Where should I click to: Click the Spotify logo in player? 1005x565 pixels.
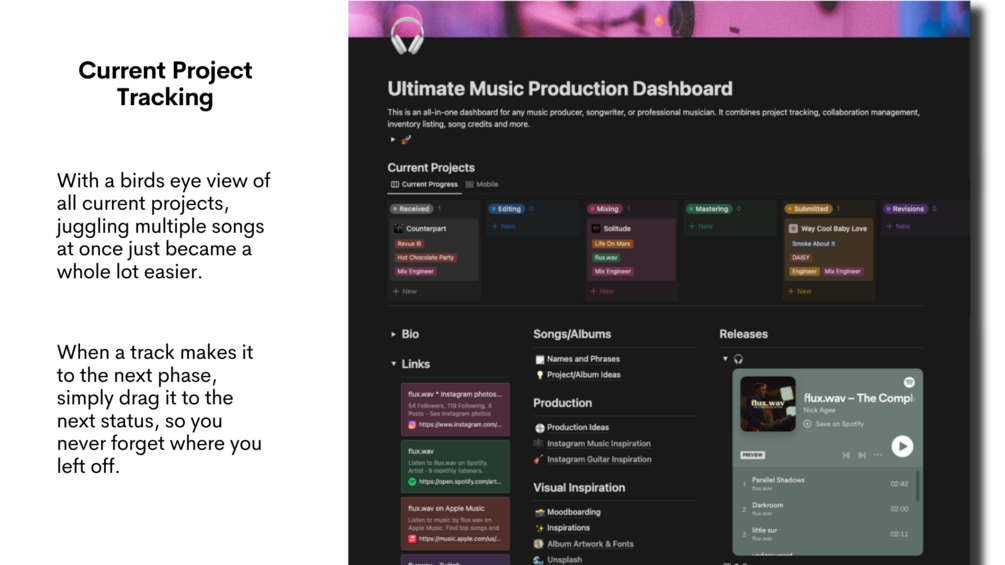coord(909,382)
